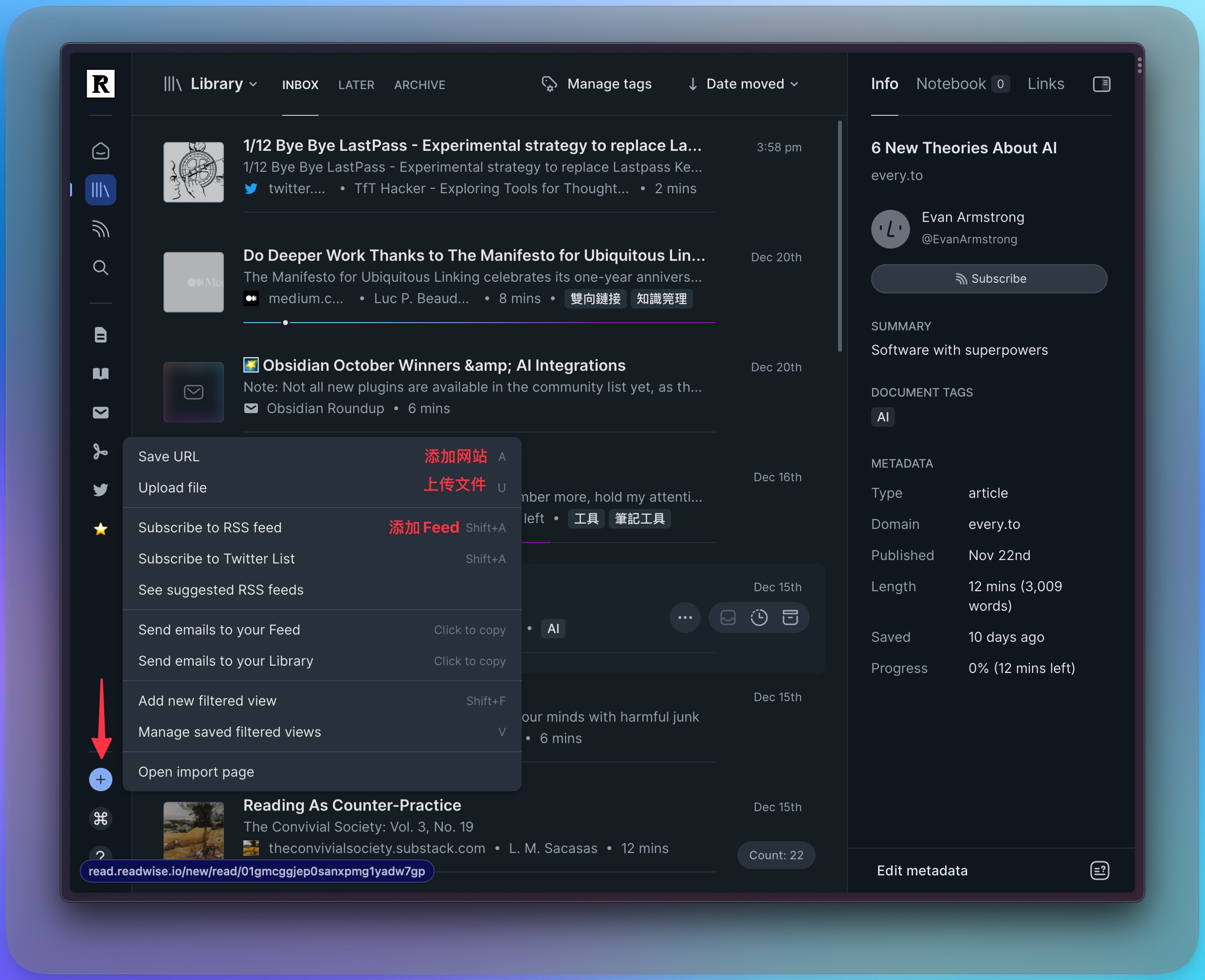Image resolution: width=1205 pixels, height=980 pixels.
Task: Select Upload file menu item
Action: 322,487
